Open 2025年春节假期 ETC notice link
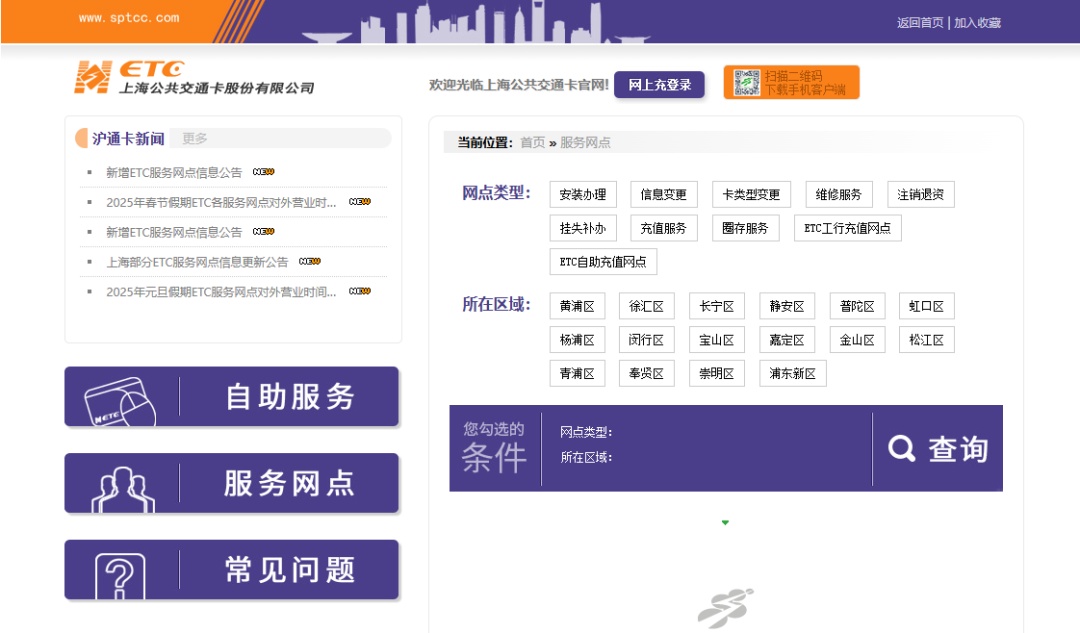 [x=221, y=202]
